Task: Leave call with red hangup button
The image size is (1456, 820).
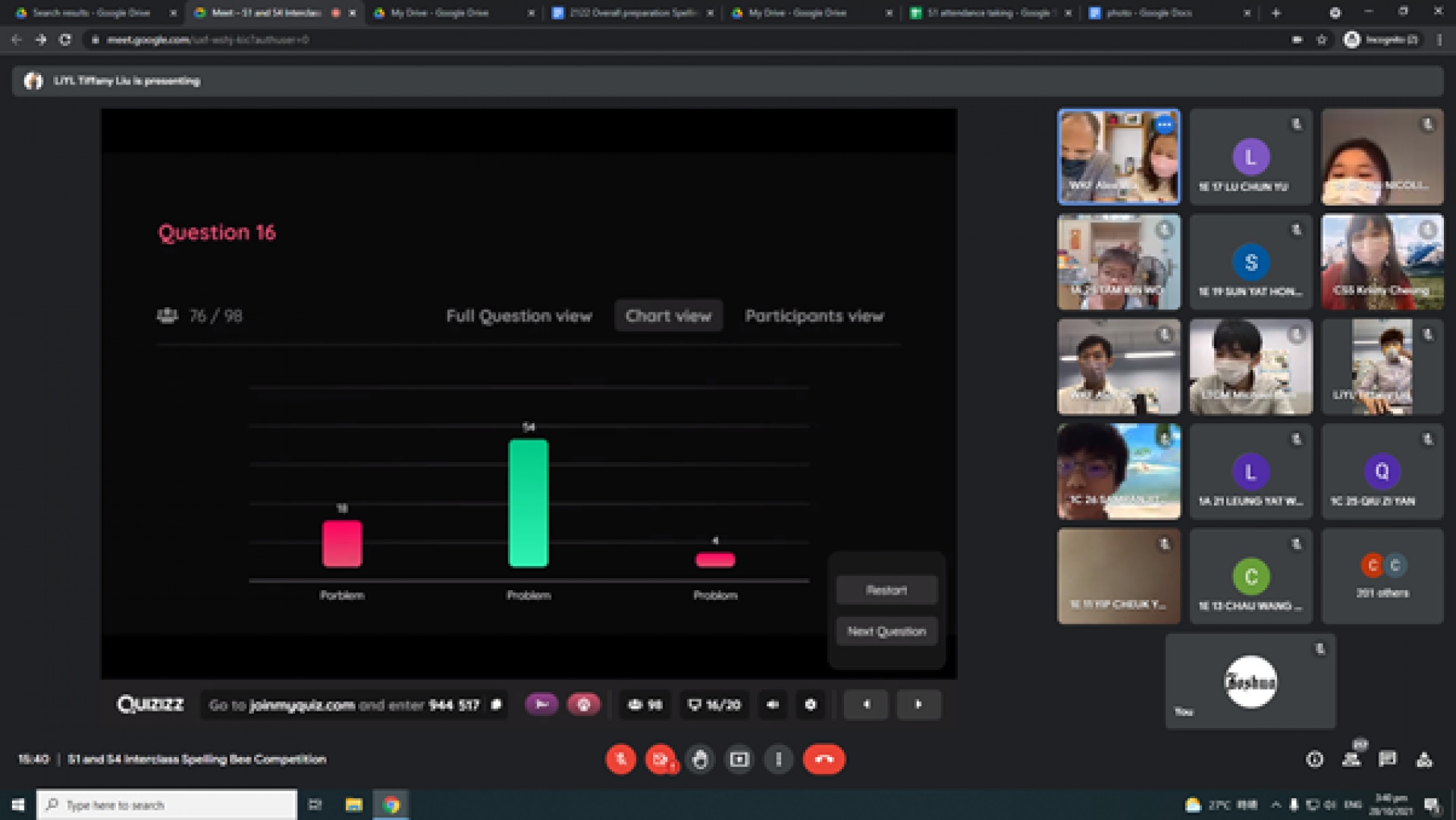Action: 824,759
